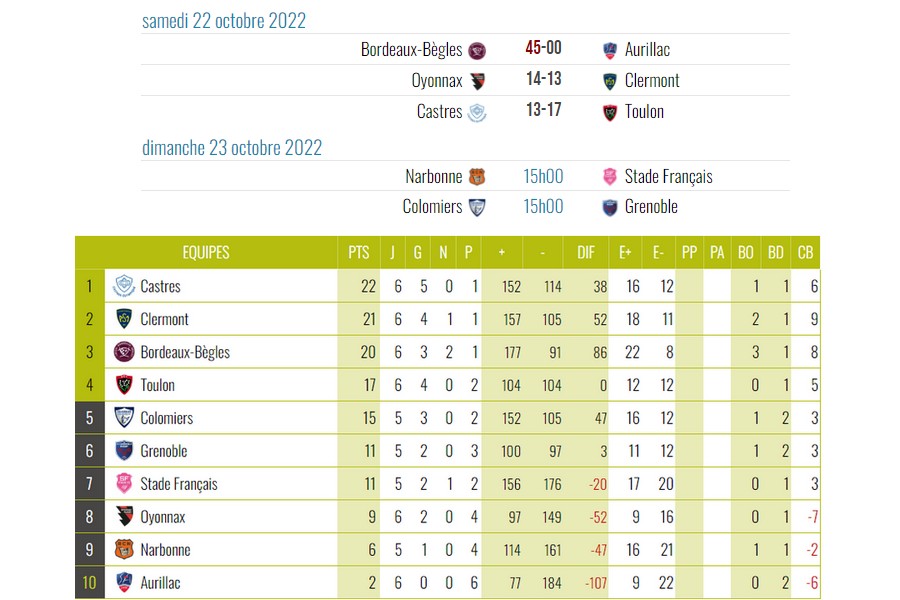Click the DIF column header
Image resolution: width=900 pixels, height=600 pixels.
coord(586,253)
